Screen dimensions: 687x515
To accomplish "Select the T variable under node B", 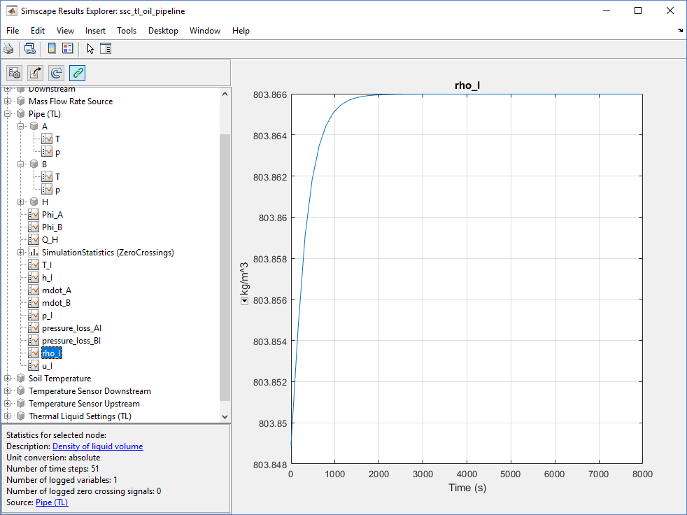I will point(57,177).
